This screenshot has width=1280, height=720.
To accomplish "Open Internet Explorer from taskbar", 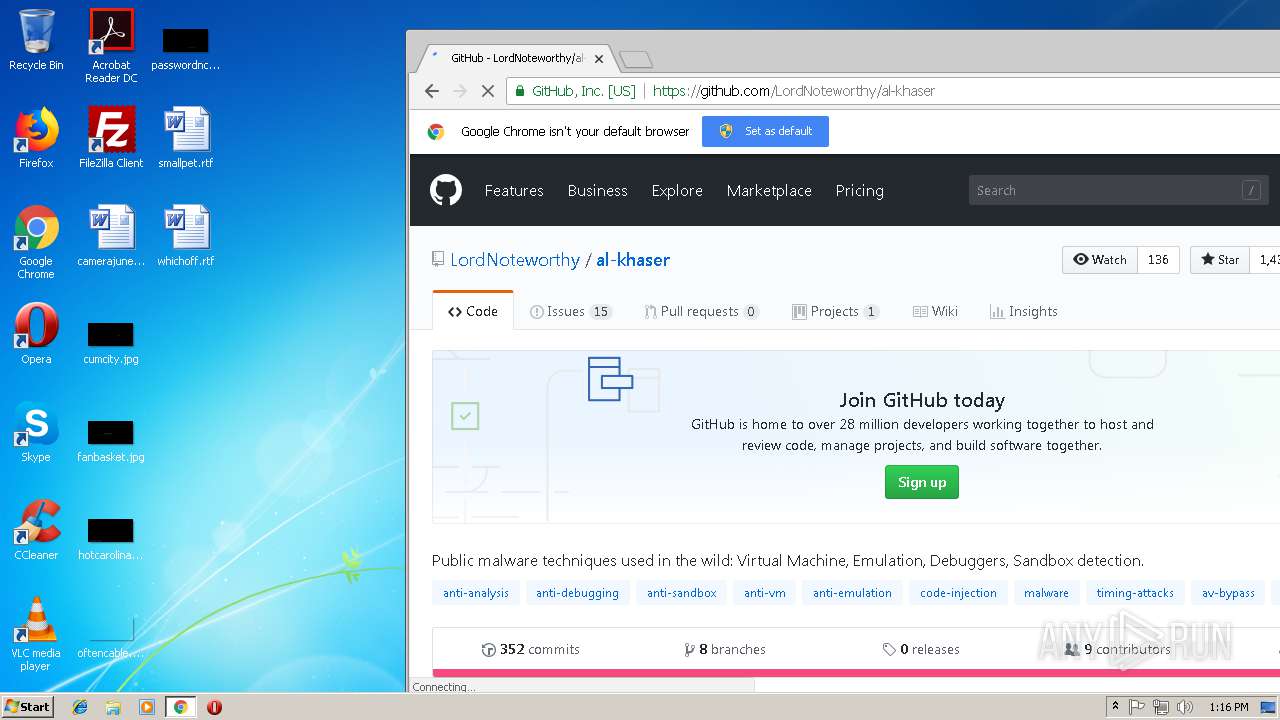I will click(80, 707).
